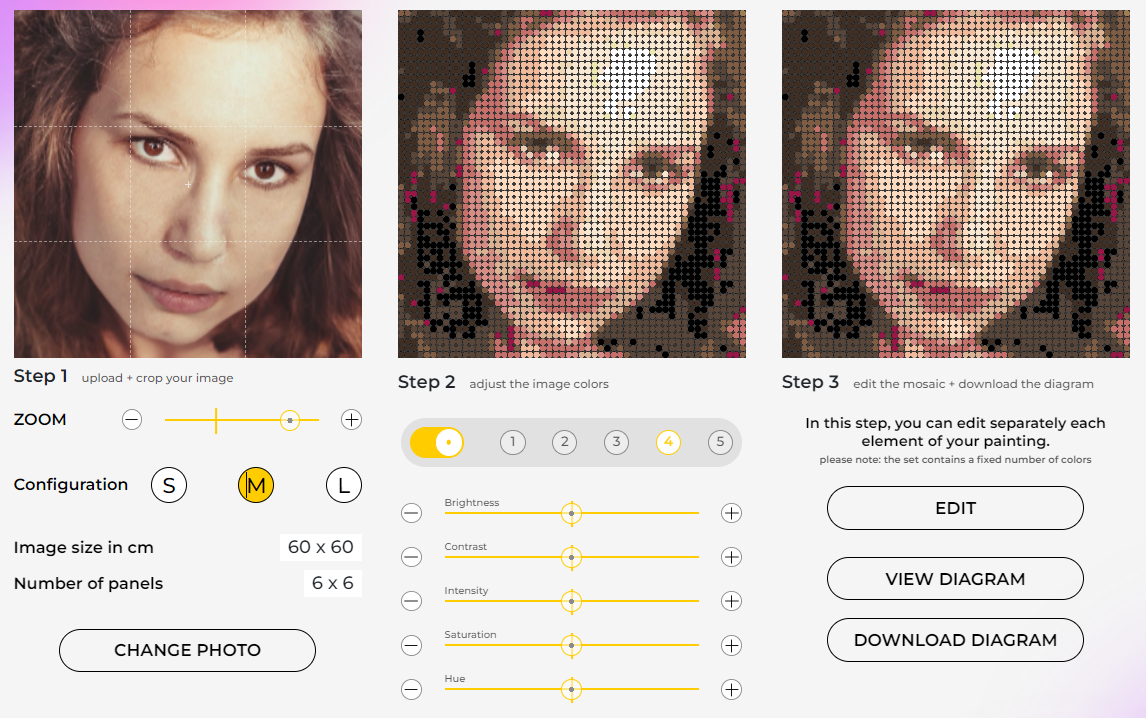
Task: Choose color preset 1
Action: (x=513, y=442)
